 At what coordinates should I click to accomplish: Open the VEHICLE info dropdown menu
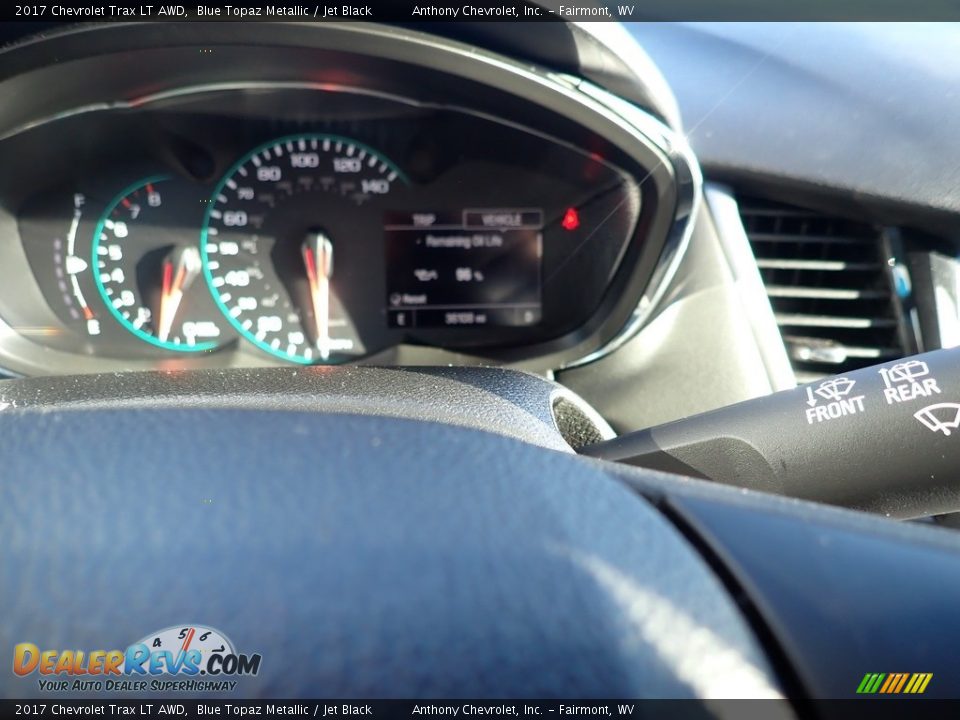[502, 218]
